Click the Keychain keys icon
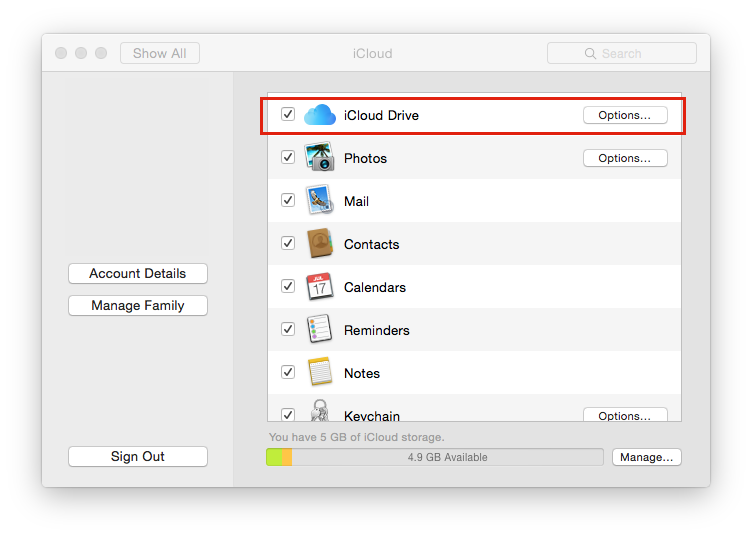 click(x=319, y=410)
